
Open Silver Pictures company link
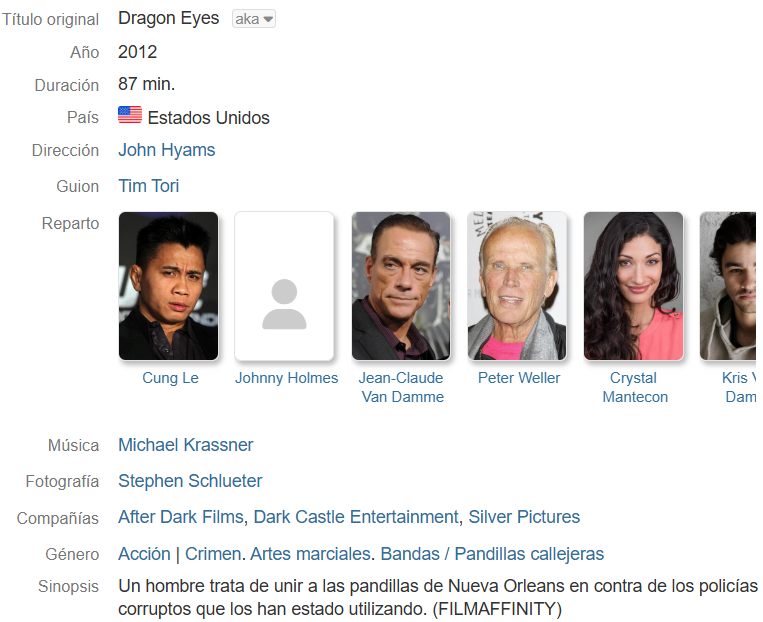tap(524, 517)
